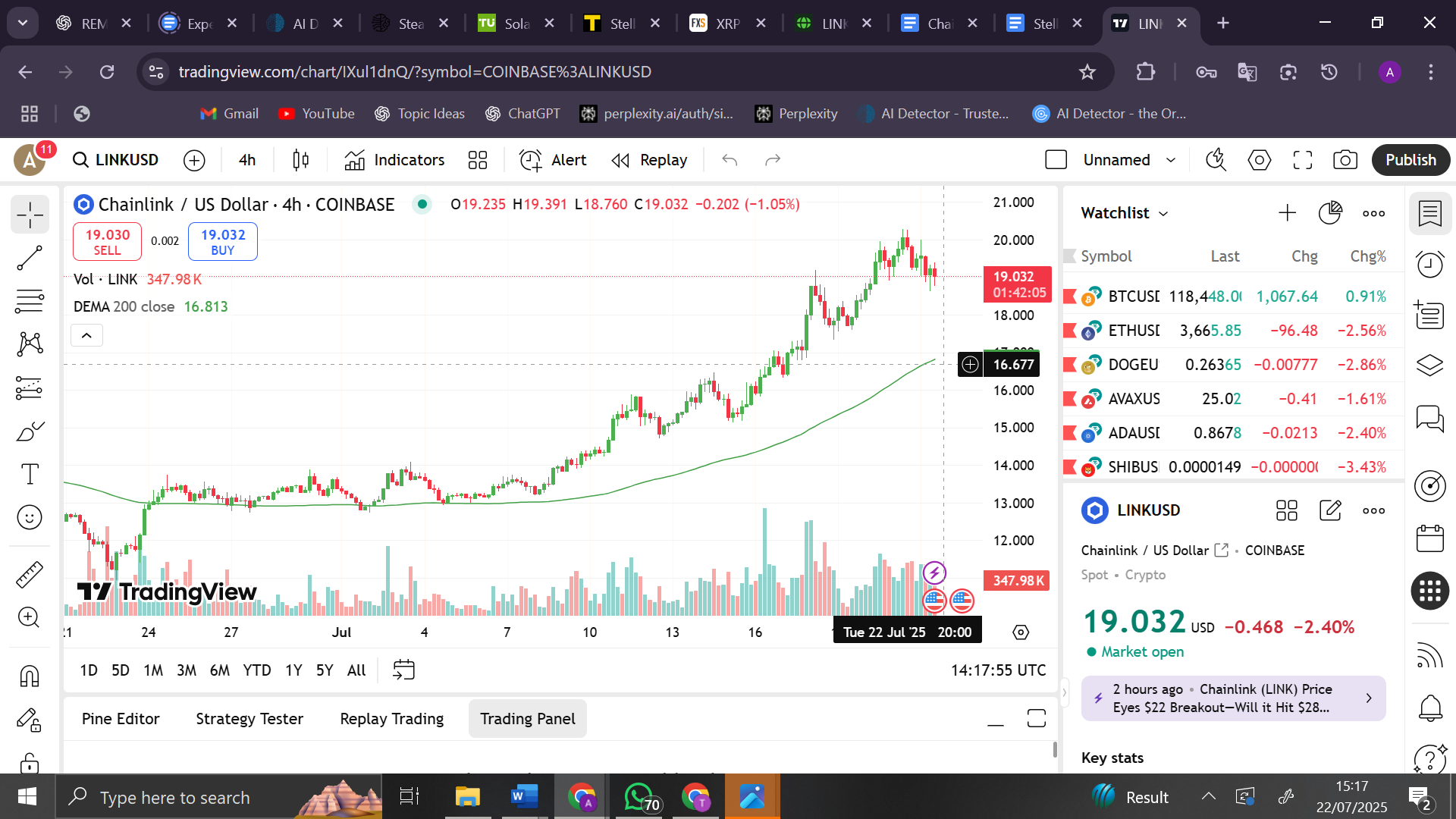Undo the last chart action
Screen dimensions: 1456x819
click(x=730, y=160)
